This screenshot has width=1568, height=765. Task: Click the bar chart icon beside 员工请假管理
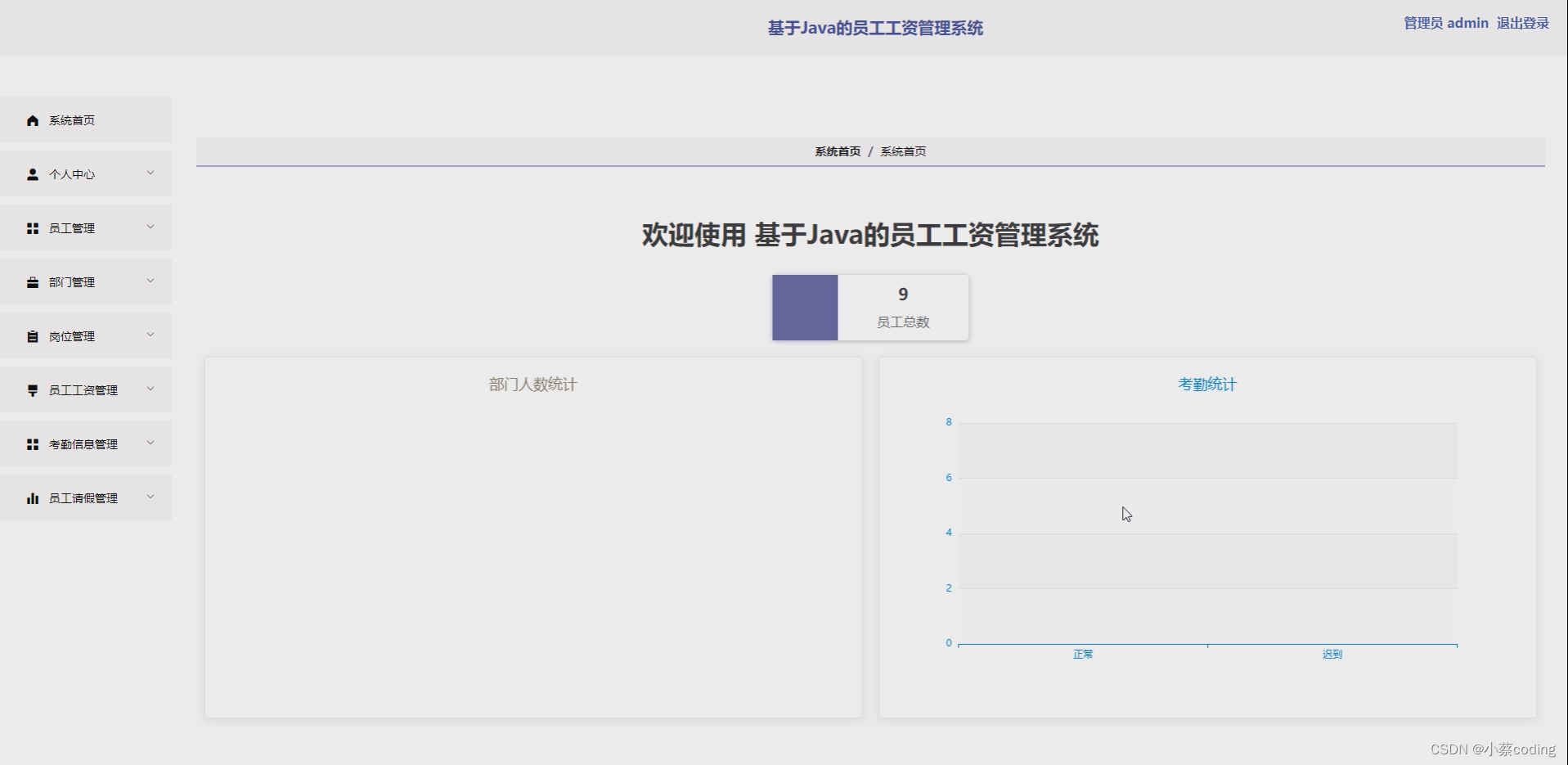click(x=33, y=498)
